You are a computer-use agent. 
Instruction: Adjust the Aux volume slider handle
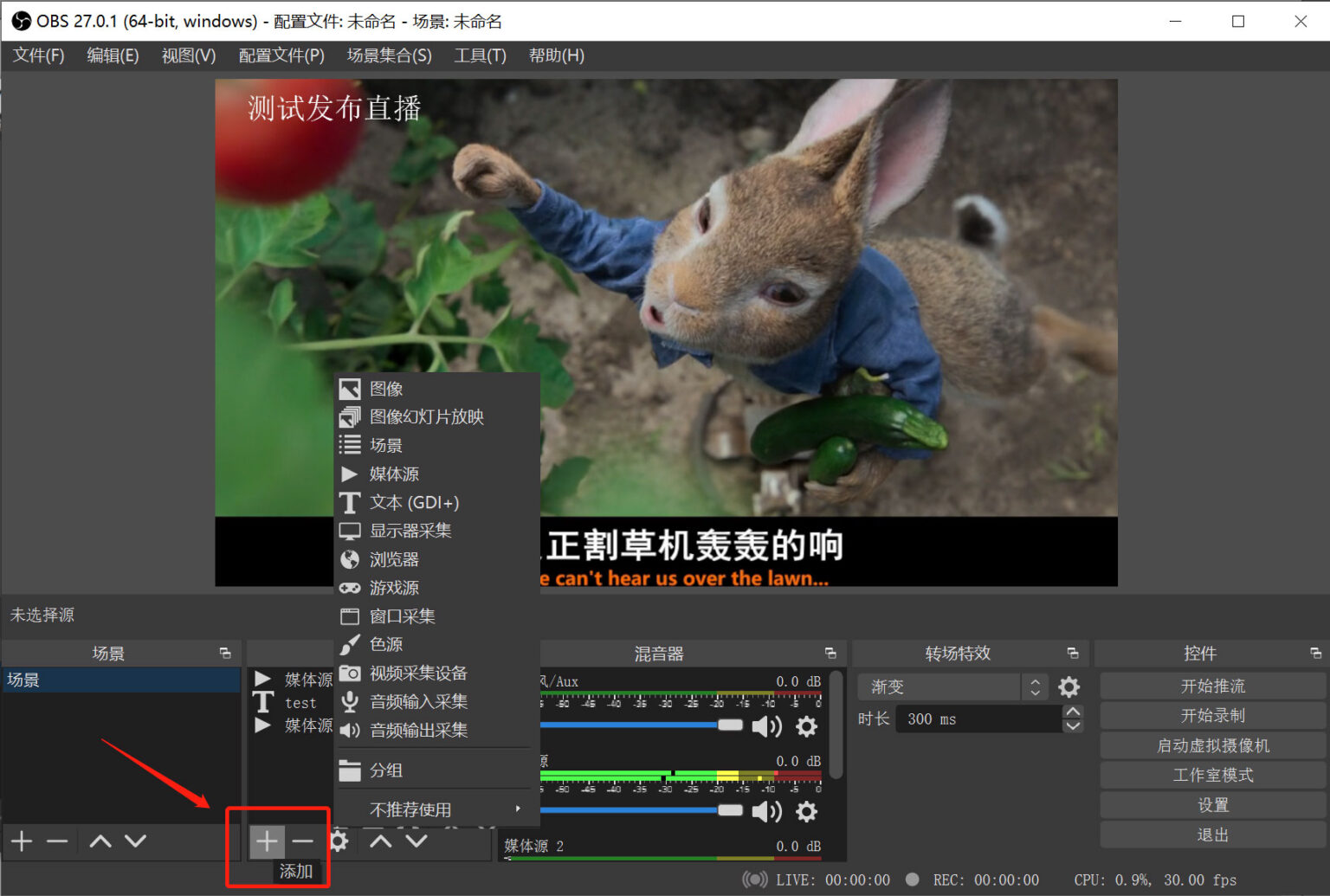click(730, 725)
